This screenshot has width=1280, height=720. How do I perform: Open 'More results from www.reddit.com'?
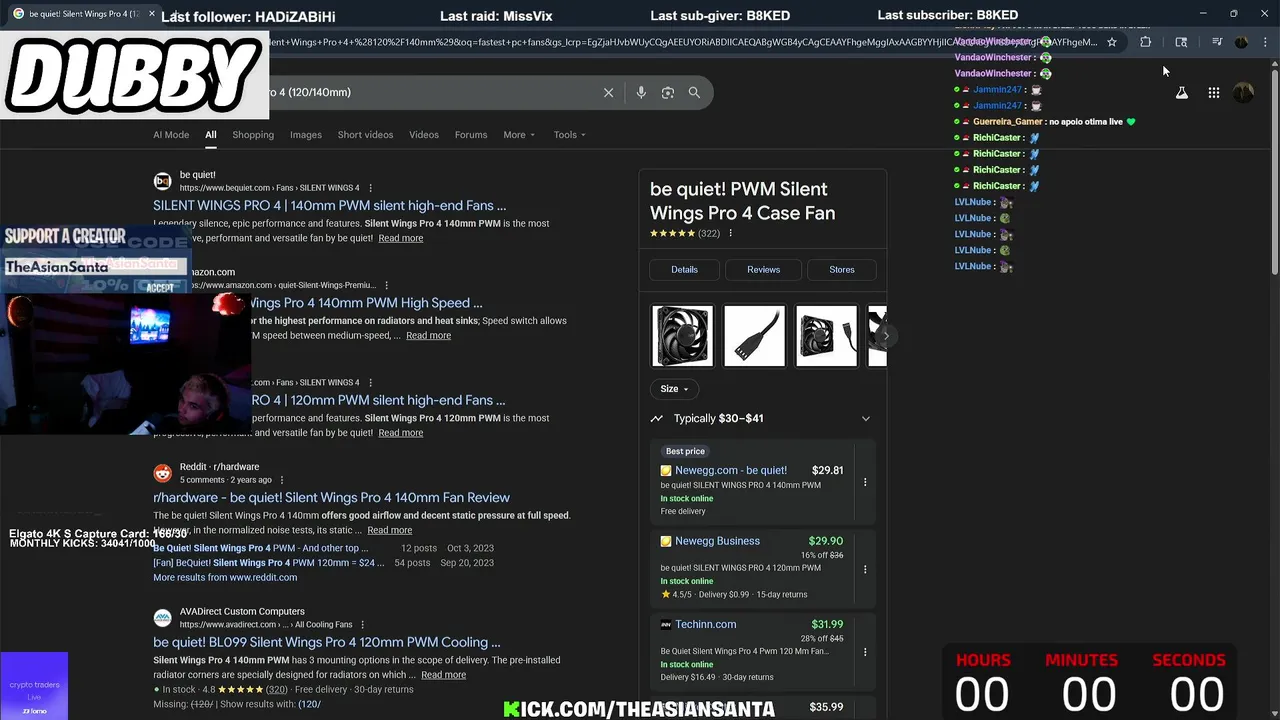225,577
